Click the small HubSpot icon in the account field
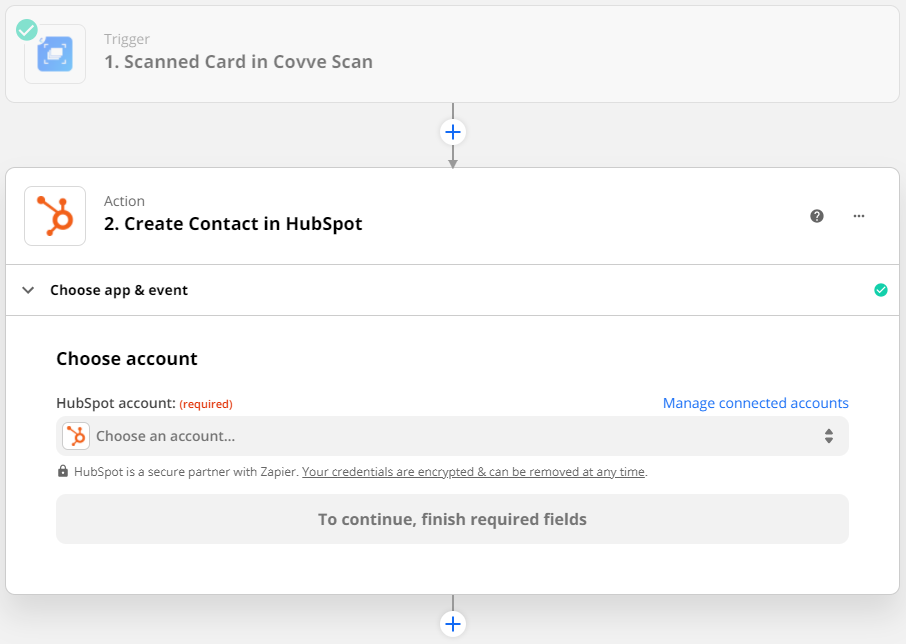The image size is (906, 644). 76,436
